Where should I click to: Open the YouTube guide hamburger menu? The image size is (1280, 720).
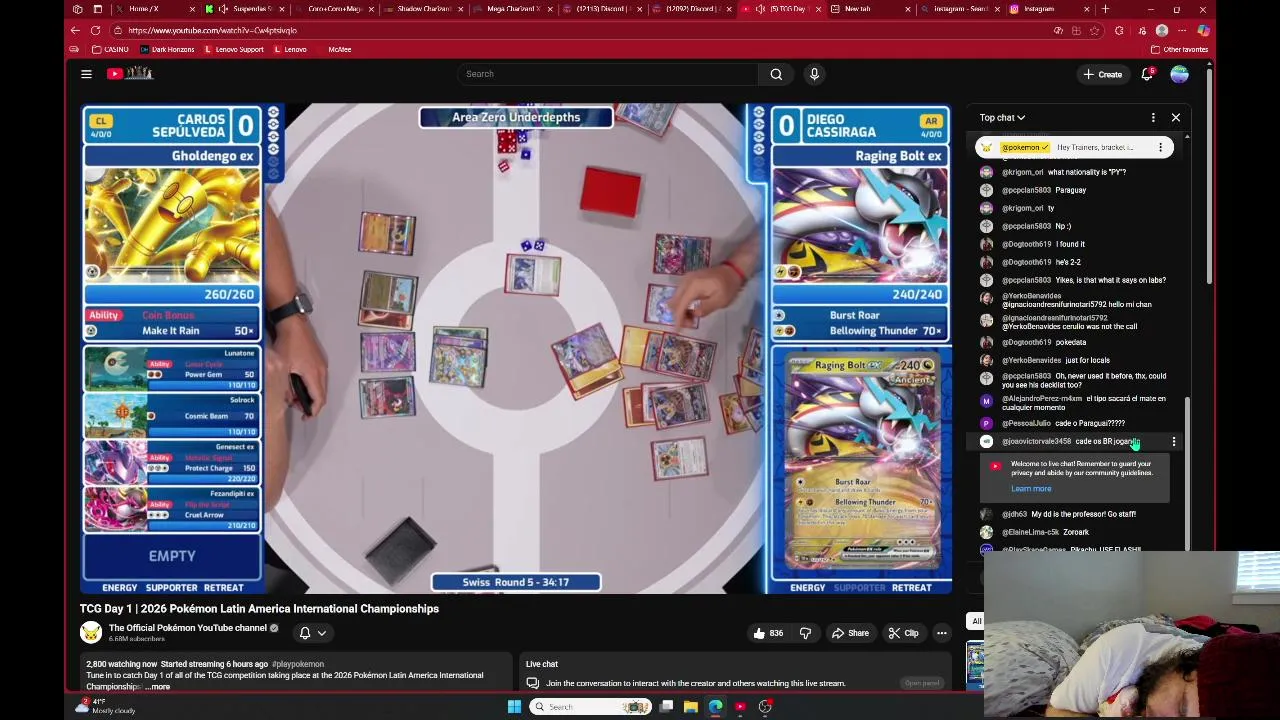(x=86, y=74)
